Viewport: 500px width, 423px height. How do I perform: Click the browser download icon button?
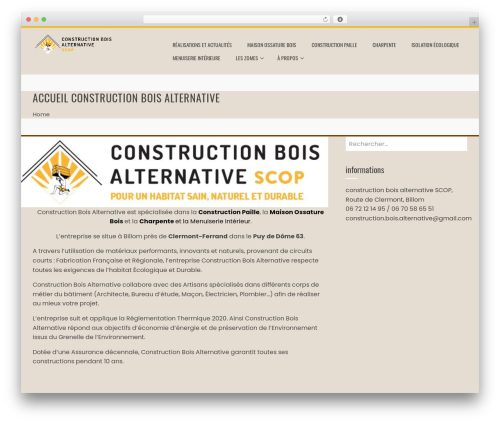[340, 20]
